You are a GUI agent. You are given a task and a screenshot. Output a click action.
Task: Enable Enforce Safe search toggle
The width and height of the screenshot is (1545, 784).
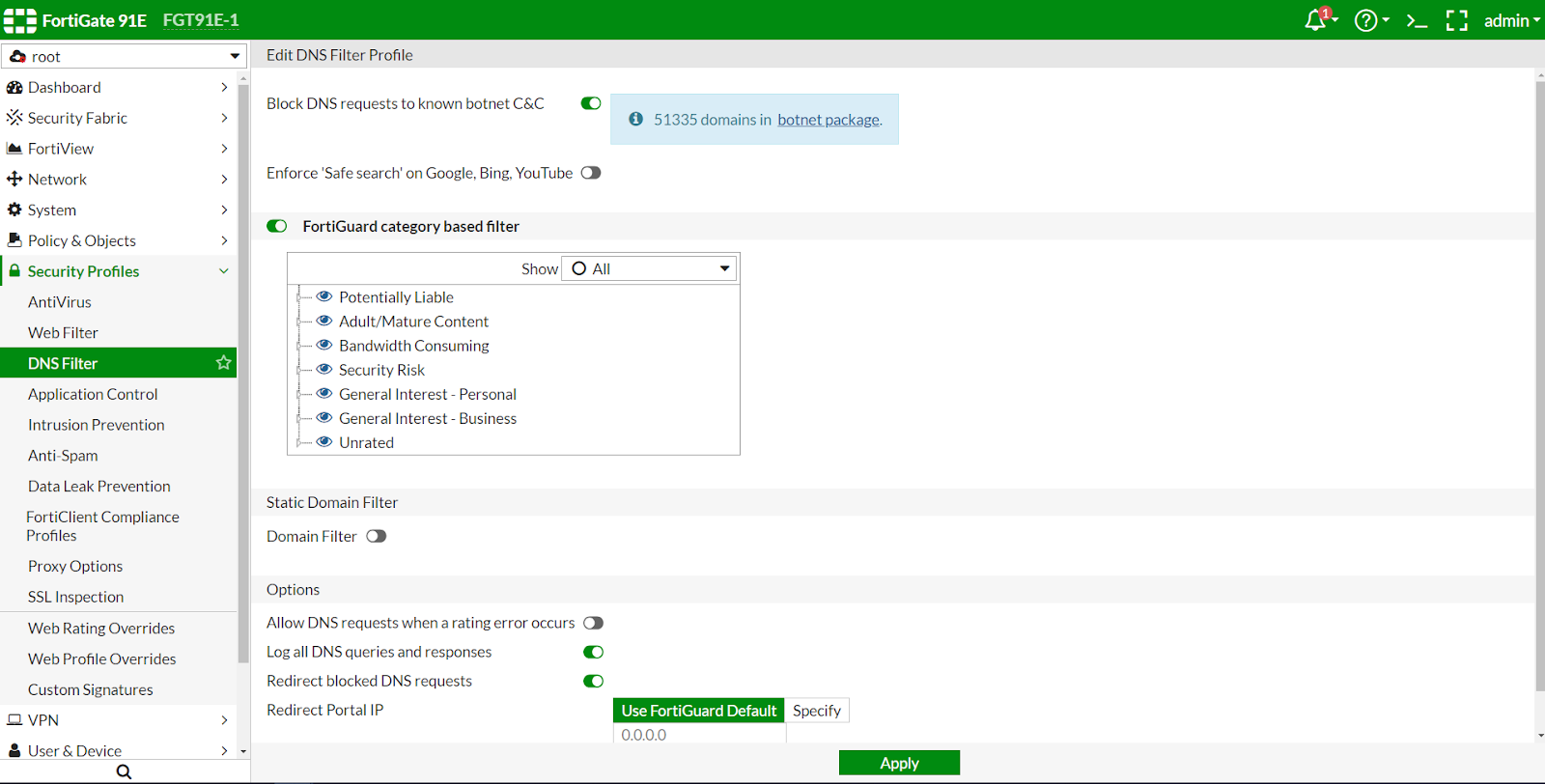tap(591, 173)
